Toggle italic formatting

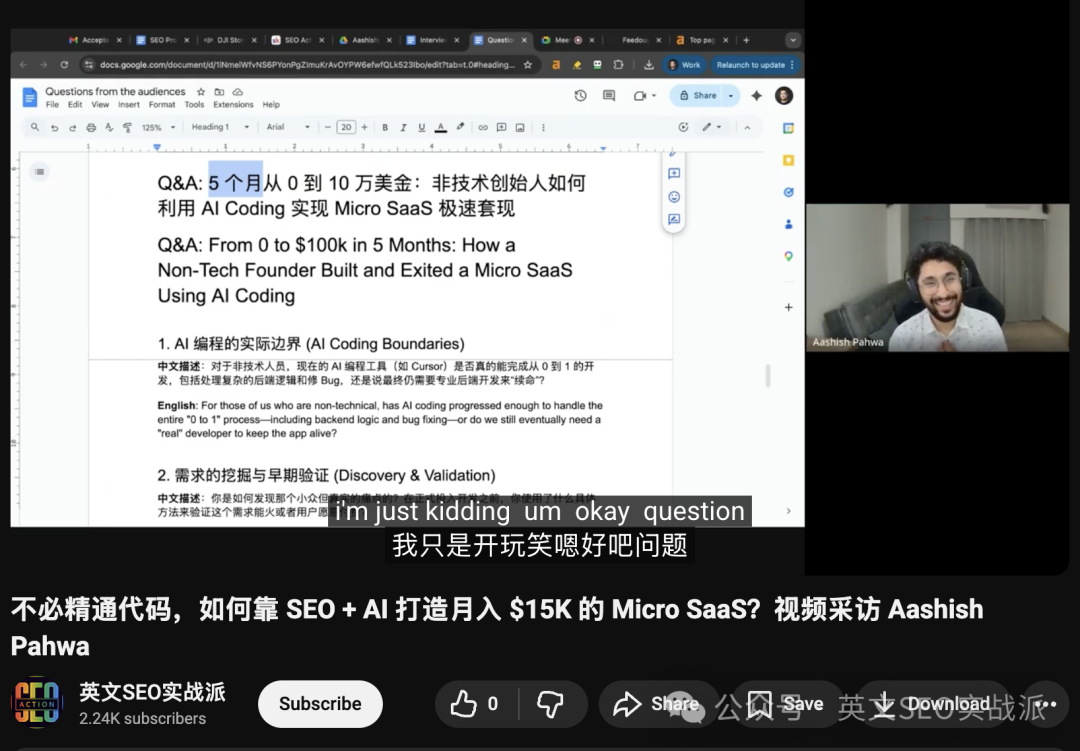point(404,127)
